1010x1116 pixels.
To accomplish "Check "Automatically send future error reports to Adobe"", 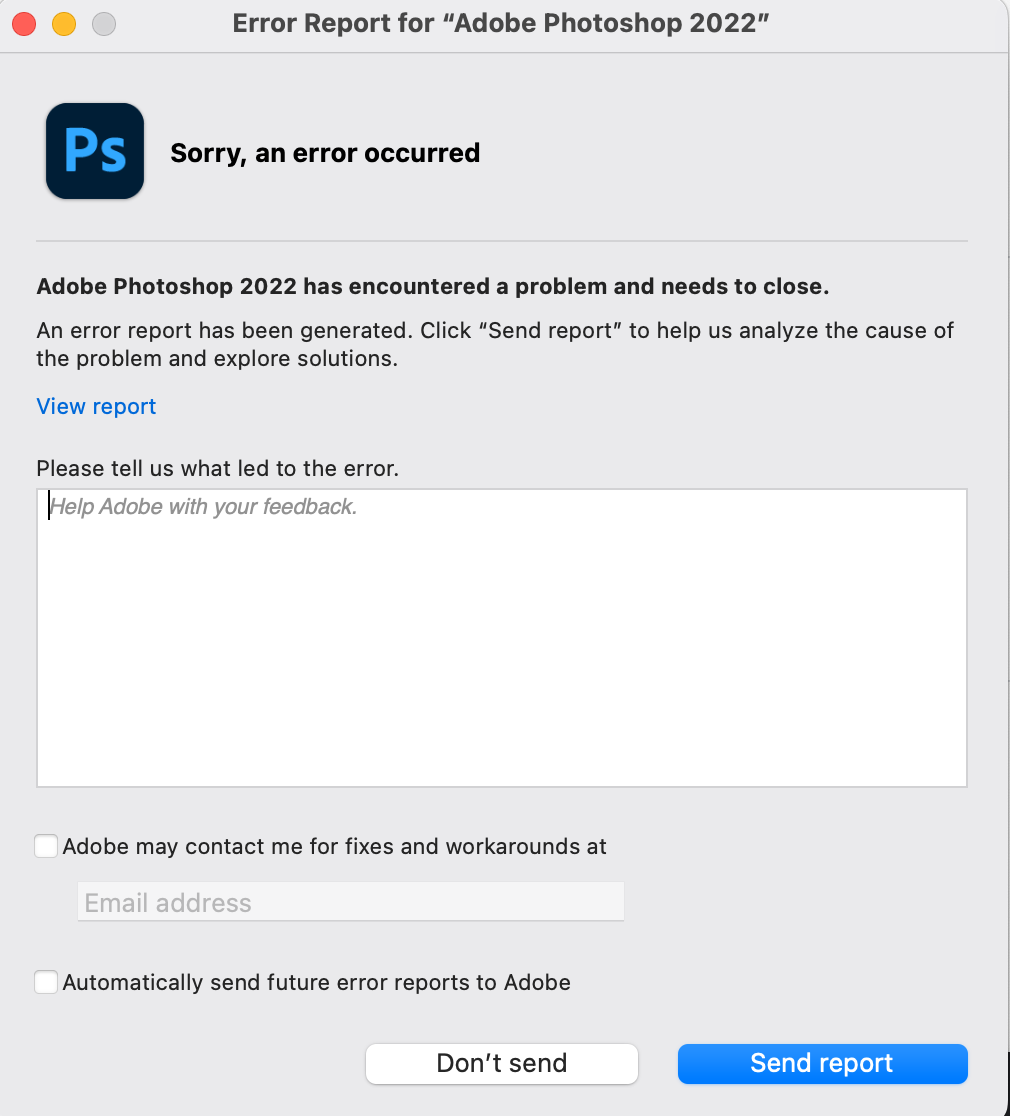I will pos(46,981).
